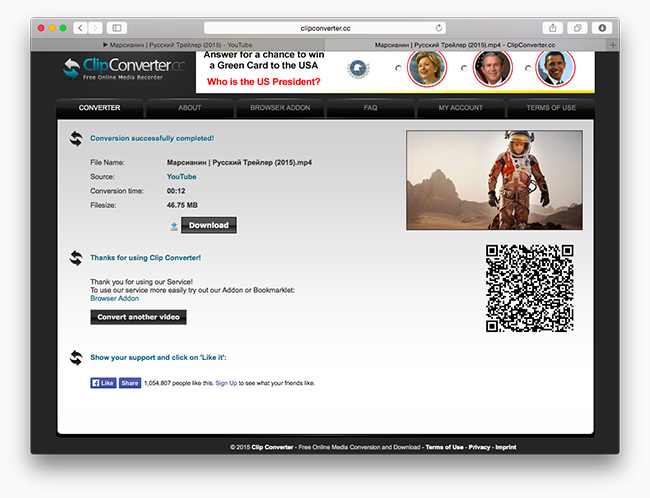Select the third radio option in ad banner
Viewport: 650px width, 498px height.
point(528,68)
